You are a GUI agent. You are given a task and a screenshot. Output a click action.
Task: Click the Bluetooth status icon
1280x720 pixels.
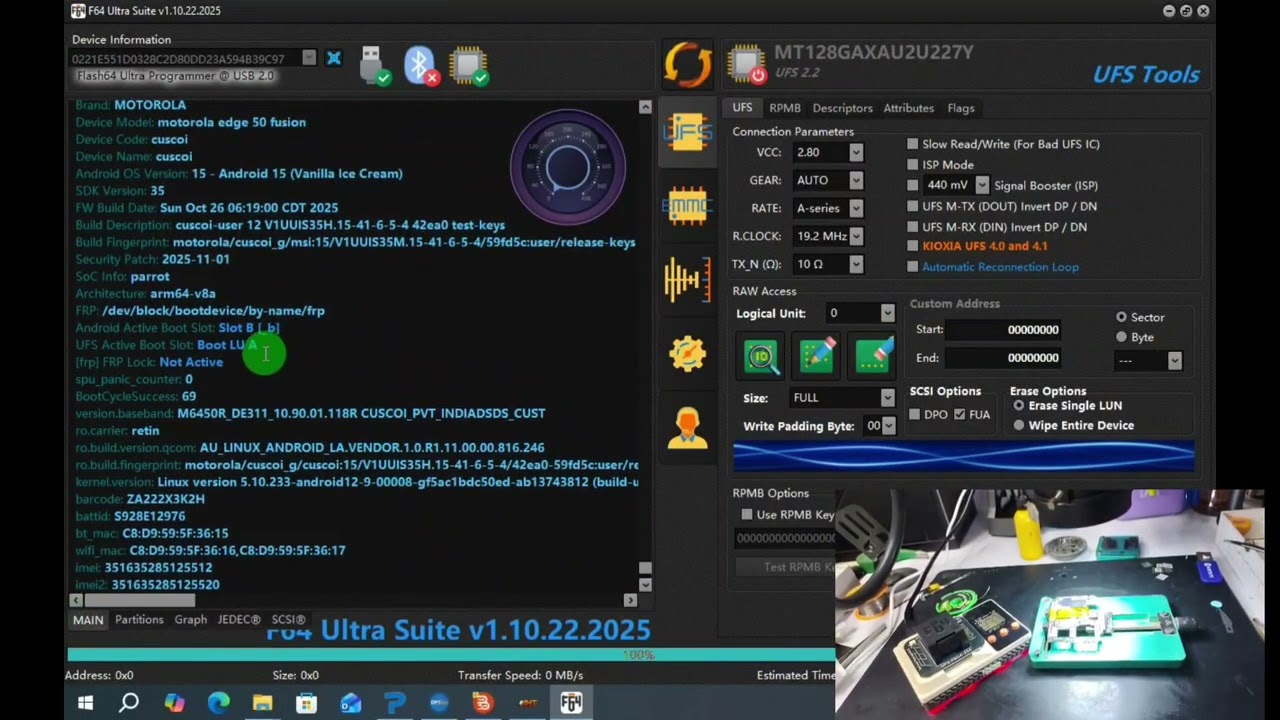(421, 65)
